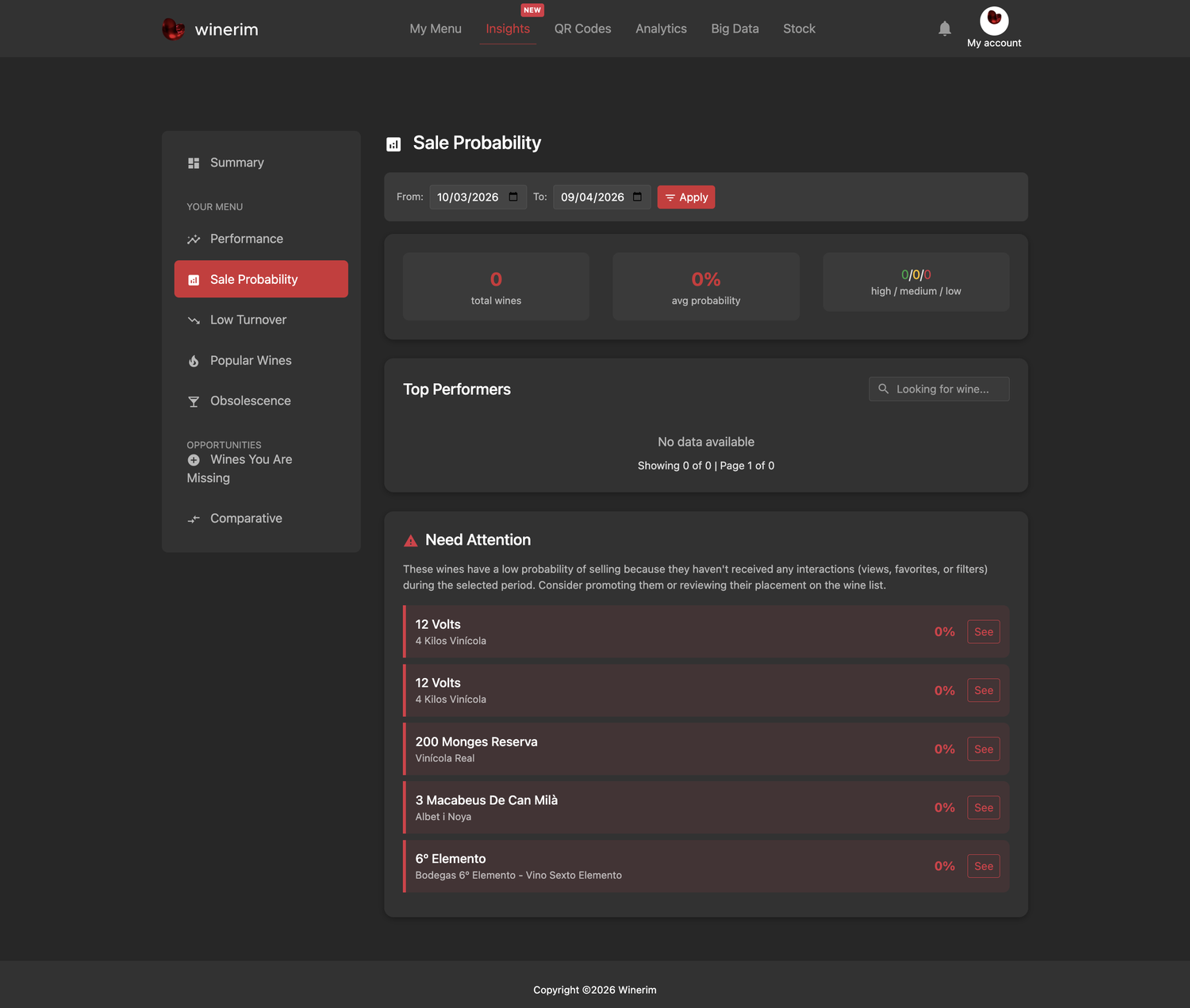Click My account label
This screenshot has height=1008, width=1190.
pos(994,43)
